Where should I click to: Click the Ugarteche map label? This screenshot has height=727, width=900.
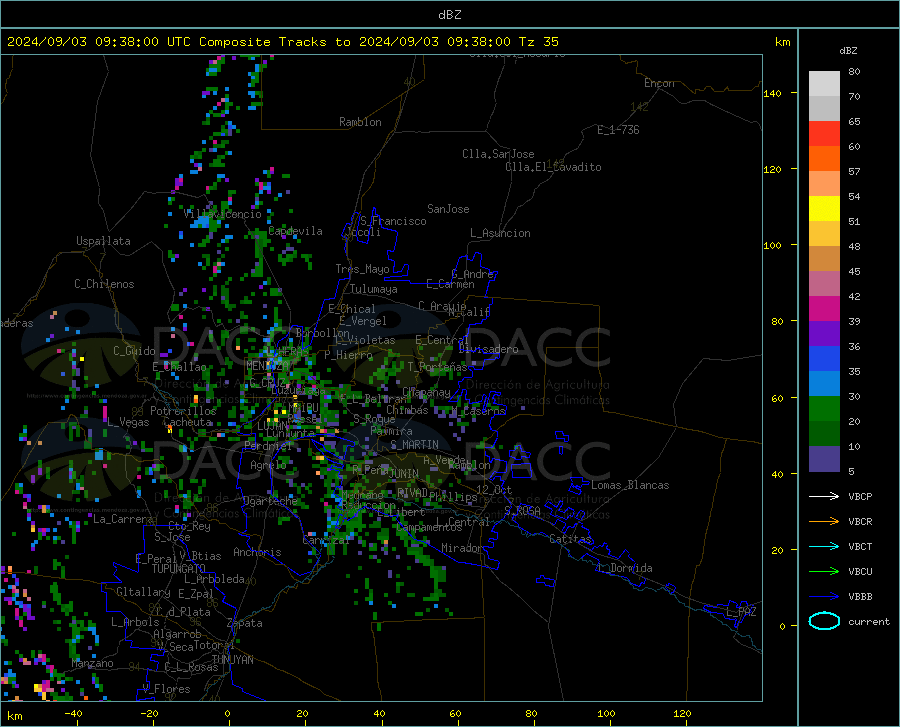pos(270,500)
